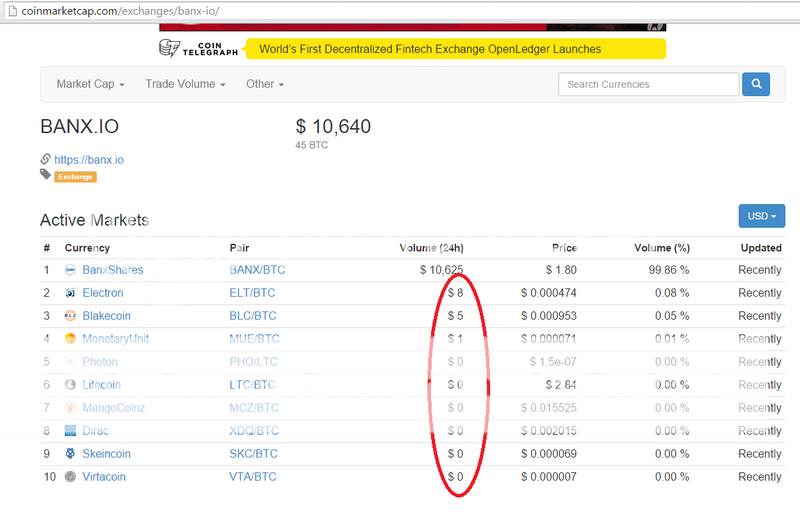Click the 45 BTC subtotal text
Viewport: 800px width, 512px height.
click(x=311, y=145)
